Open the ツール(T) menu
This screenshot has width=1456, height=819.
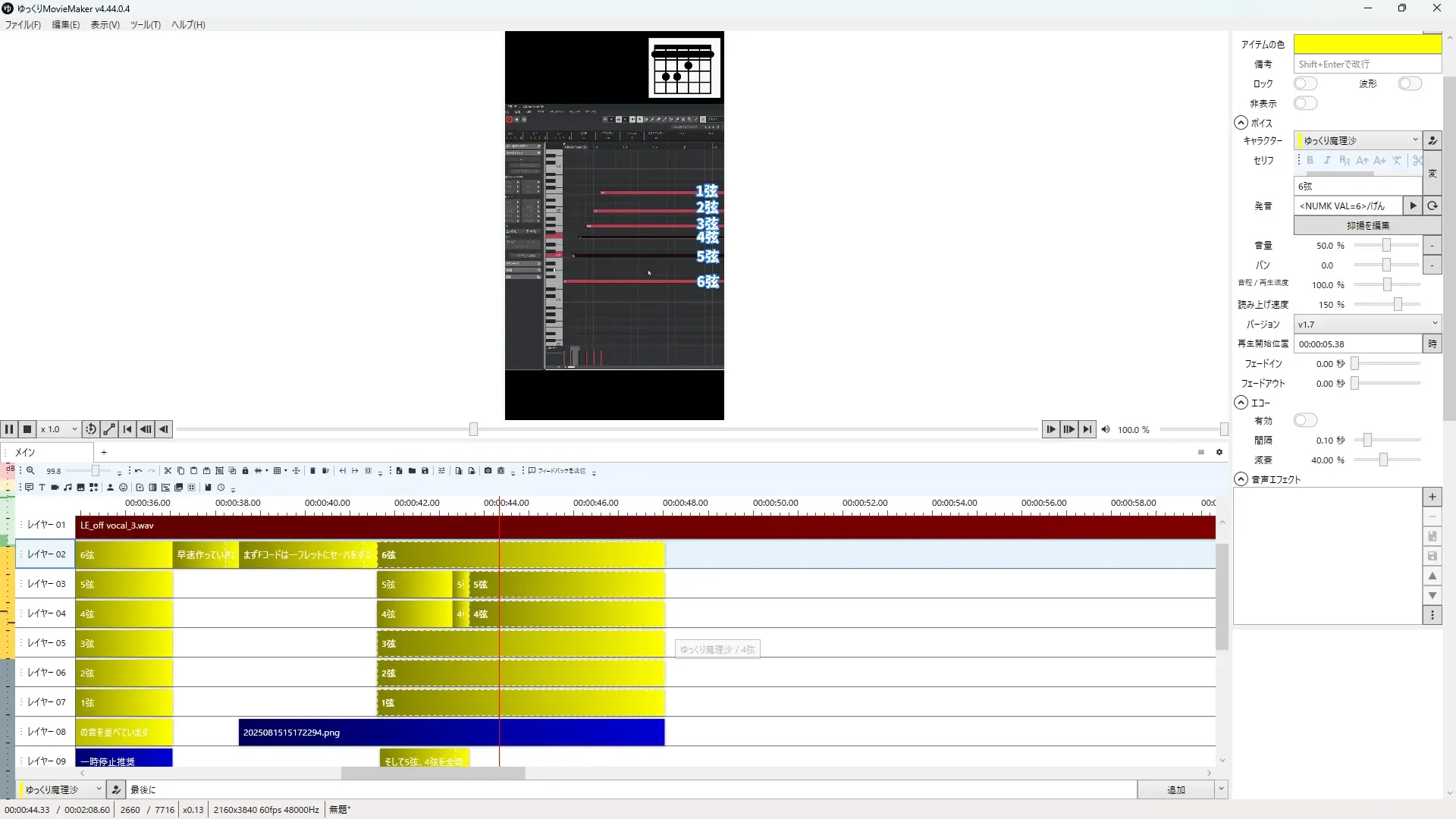click(x=145, y=25)
